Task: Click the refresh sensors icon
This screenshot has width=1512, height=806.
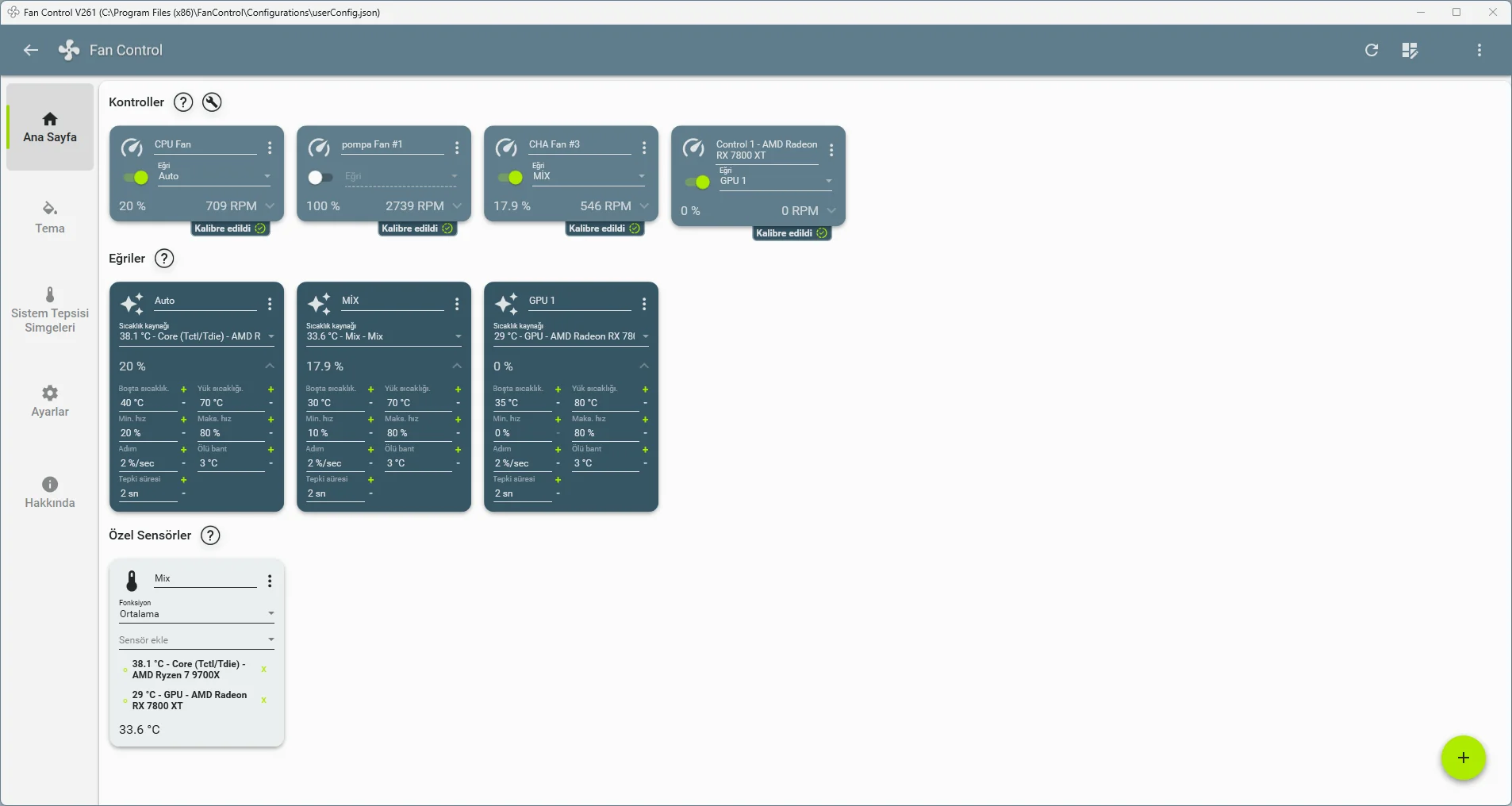Action: (1372, 50)
